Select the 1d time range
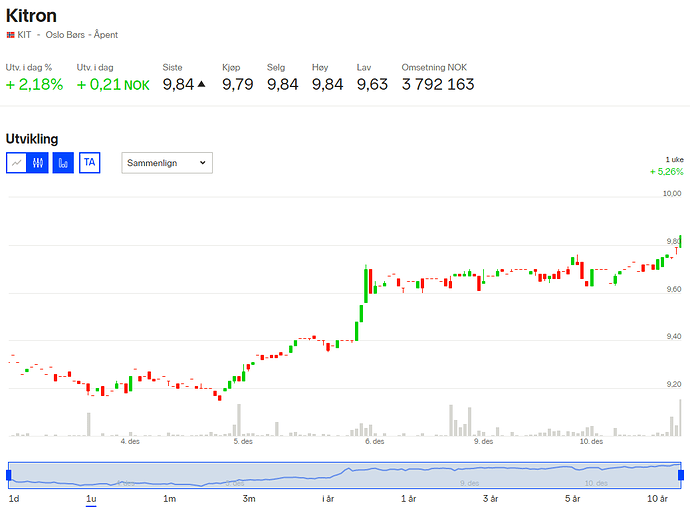 [x=14, y=499]
